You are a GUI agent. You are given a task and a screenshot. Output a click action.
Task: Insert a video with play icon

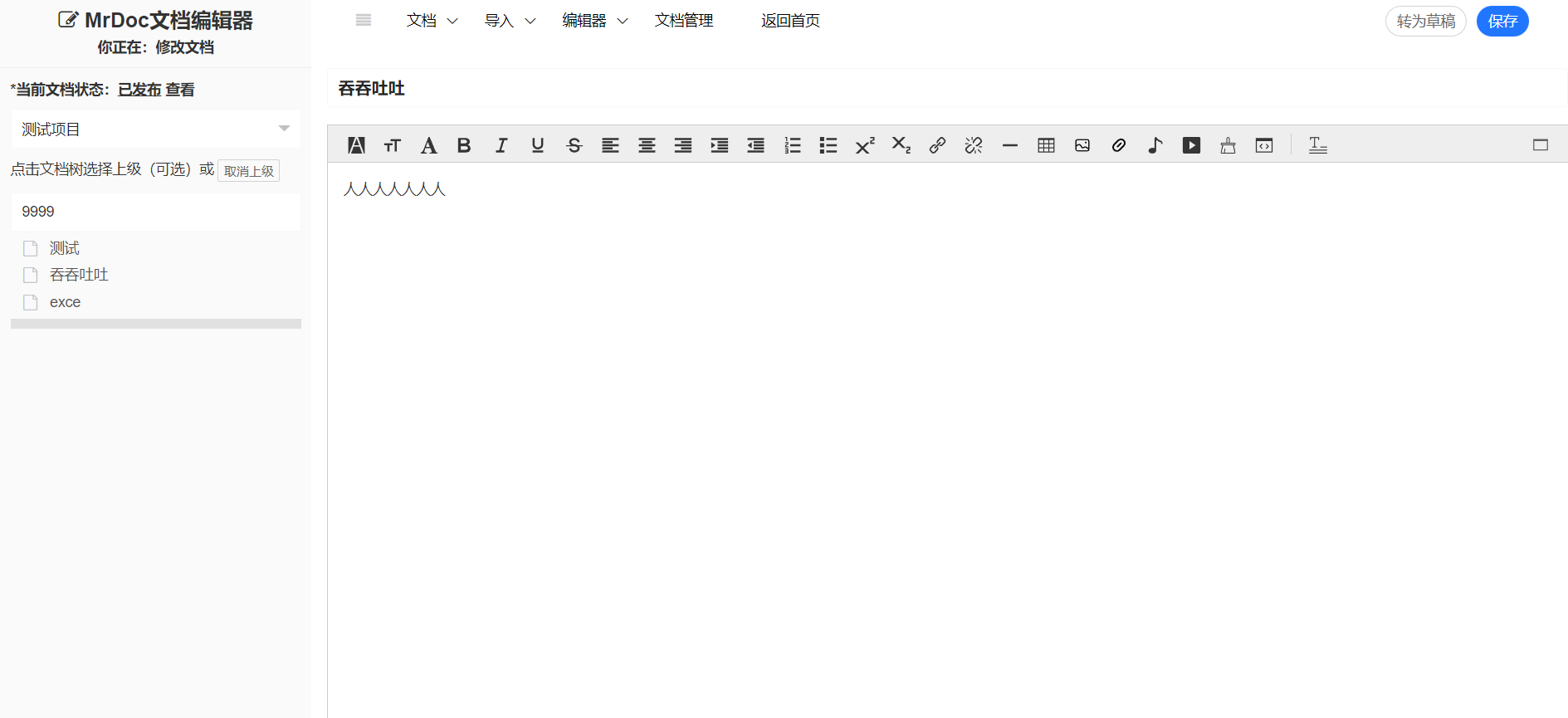1191,145
